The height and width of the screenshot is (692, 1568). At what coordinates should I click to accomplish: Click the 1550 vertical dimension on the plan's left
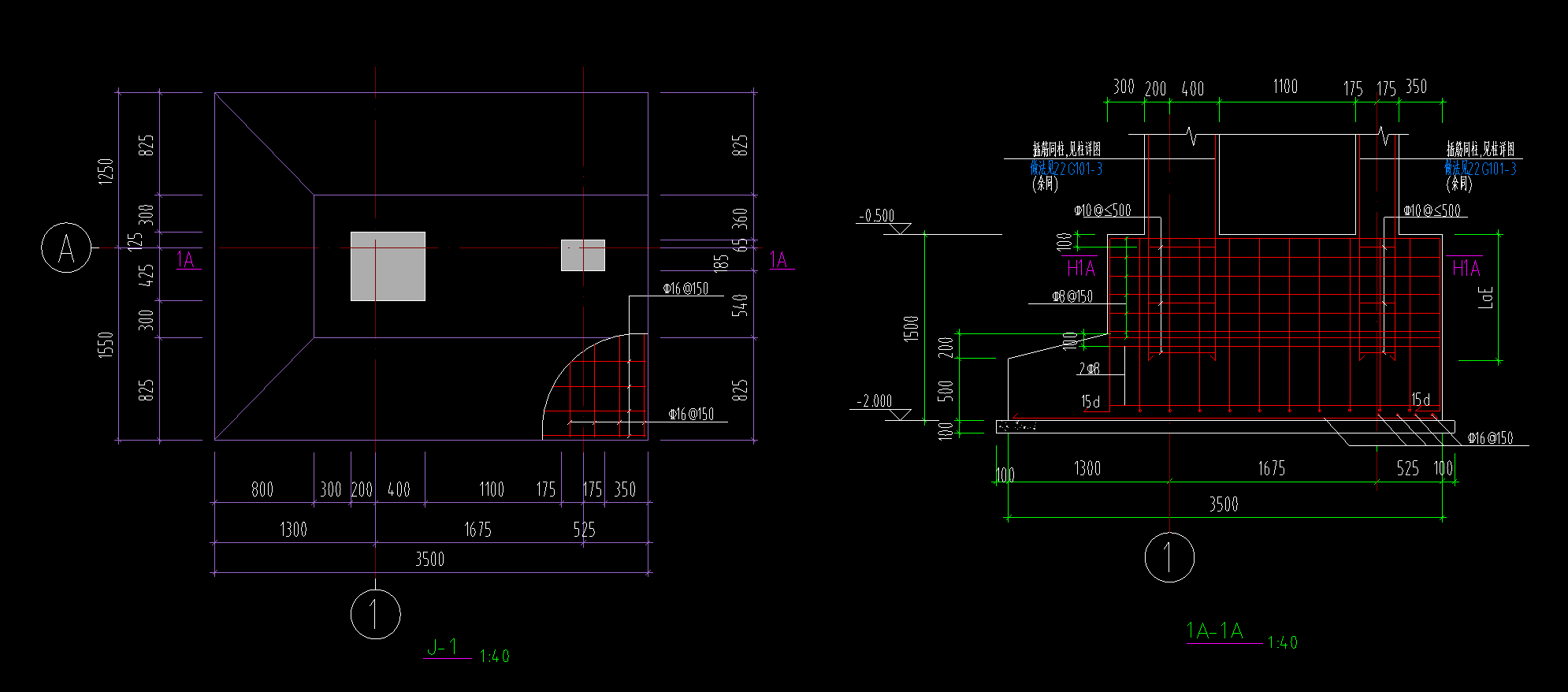106,344
